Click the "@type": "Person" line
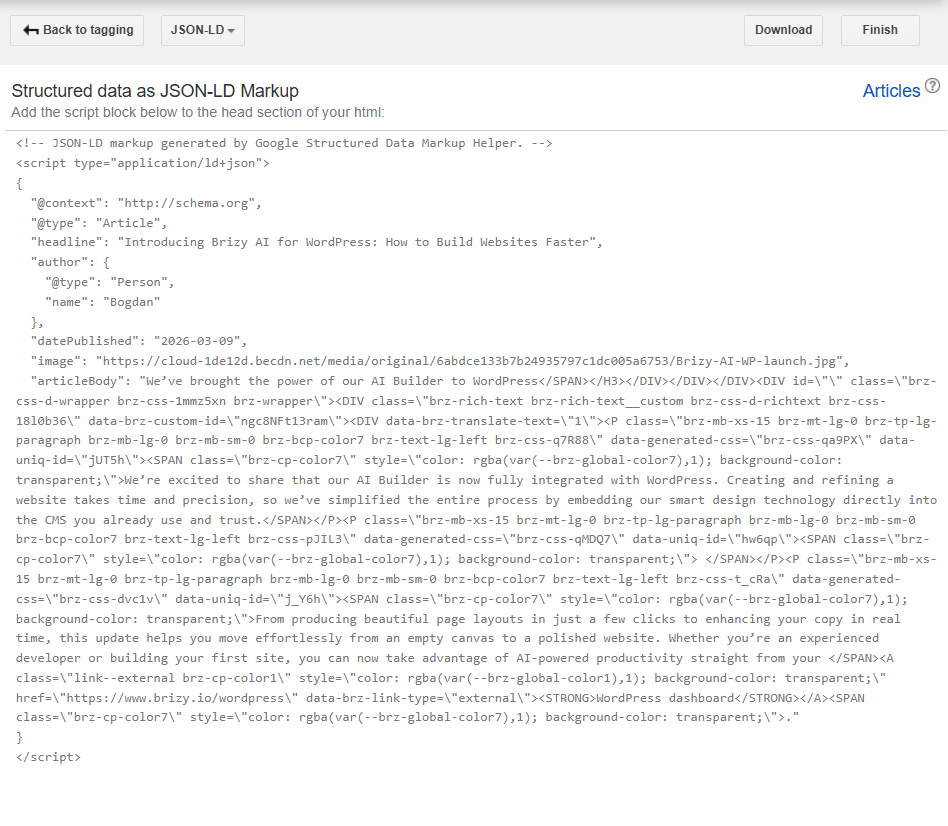 (x=109, y=282)
